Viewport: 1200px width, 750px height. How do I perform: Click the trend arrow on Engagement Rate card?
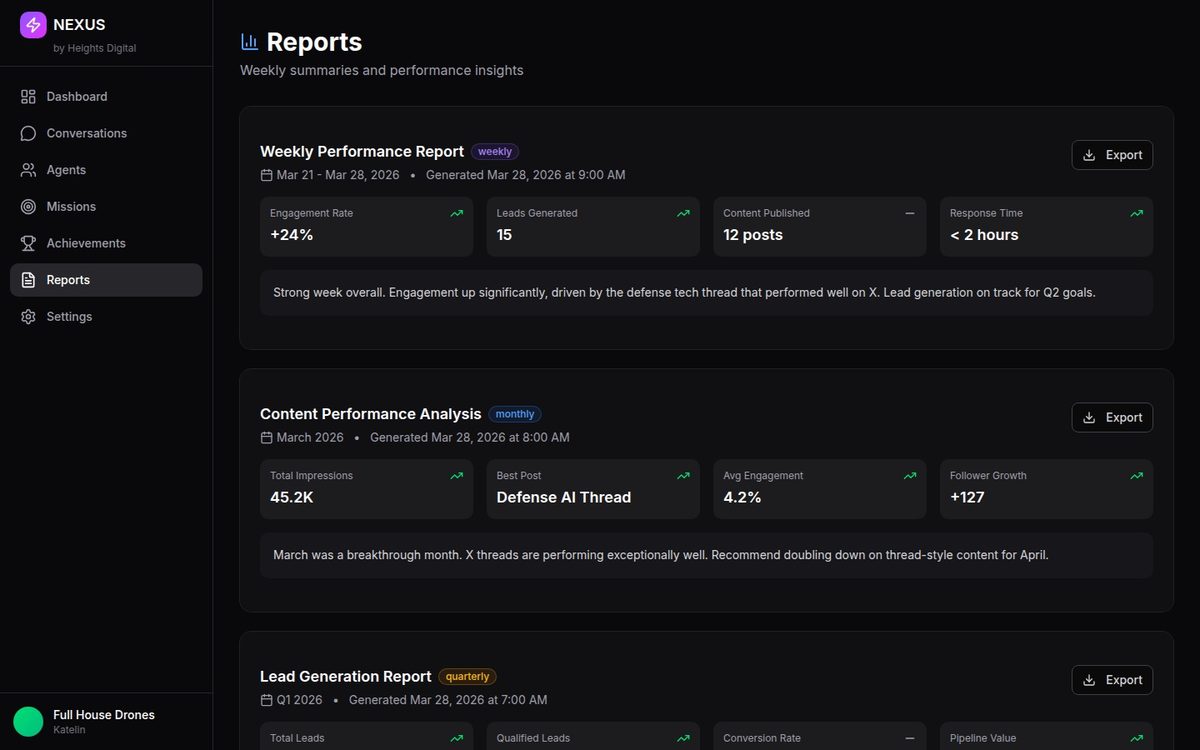tap(456, 213)
